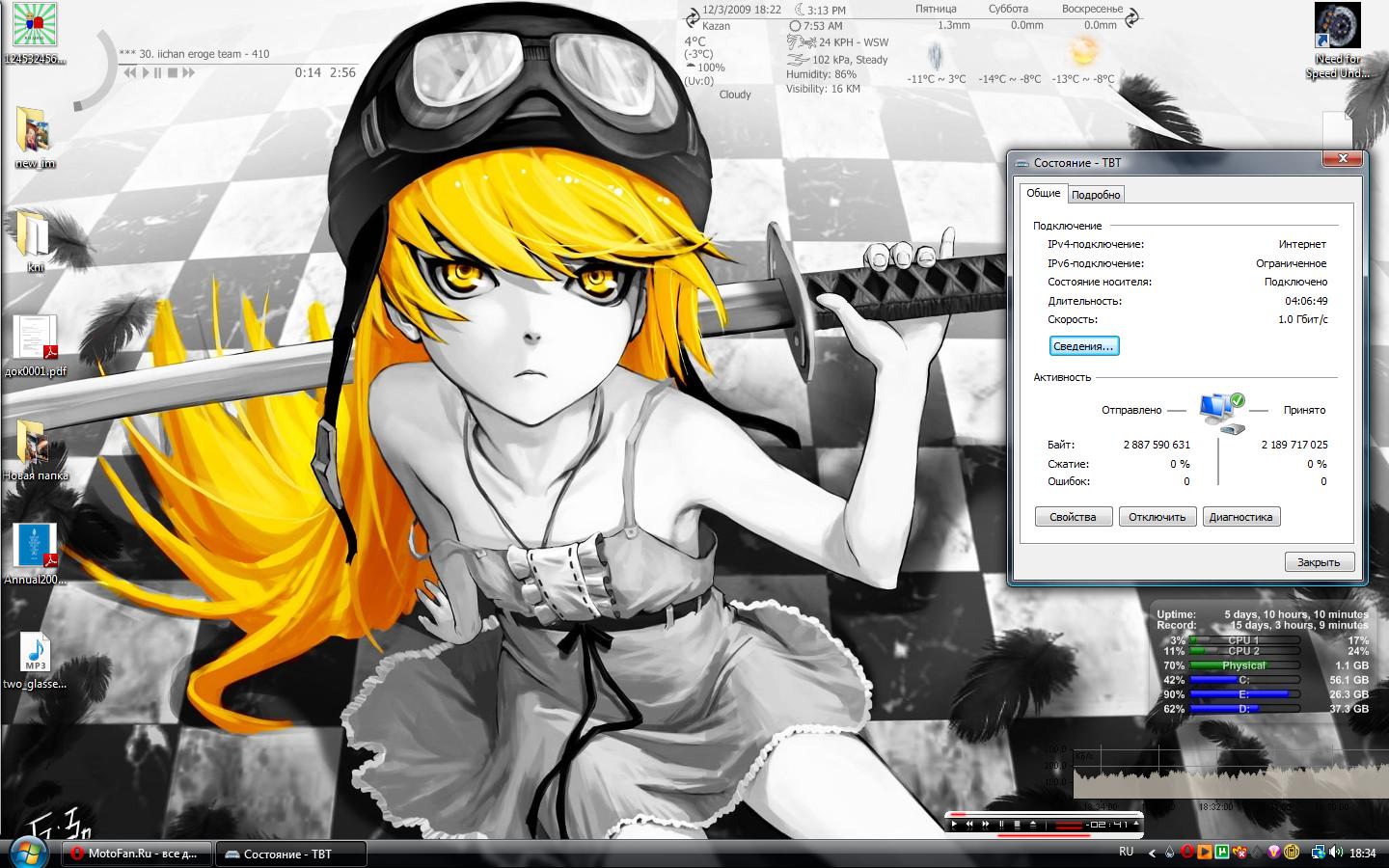Open two_glasse MP3 file icon

click(x=35, y=660)
